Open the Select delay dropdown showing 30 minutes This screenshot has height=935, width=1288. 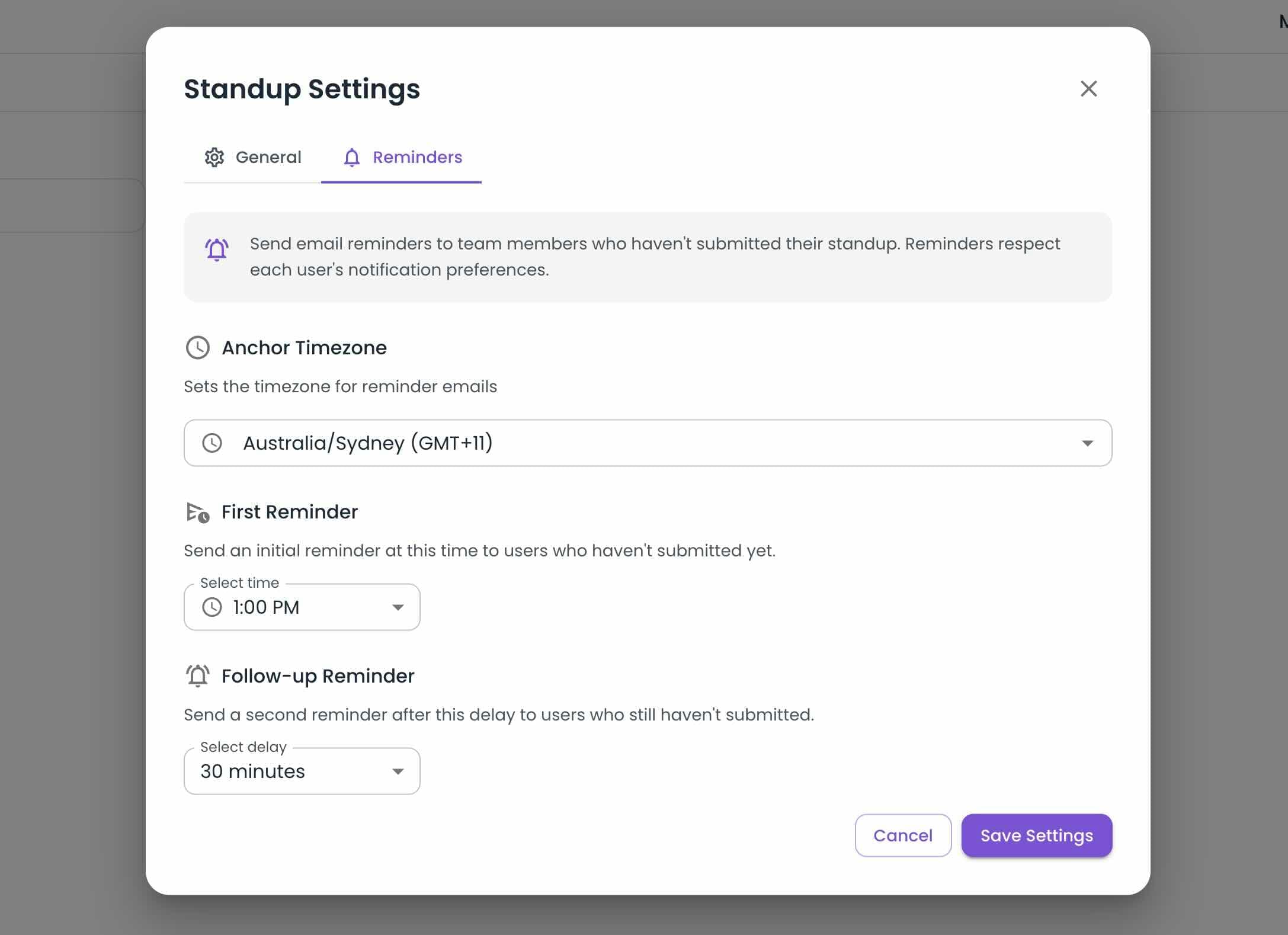pyautogui.click(x=302, y=771)
